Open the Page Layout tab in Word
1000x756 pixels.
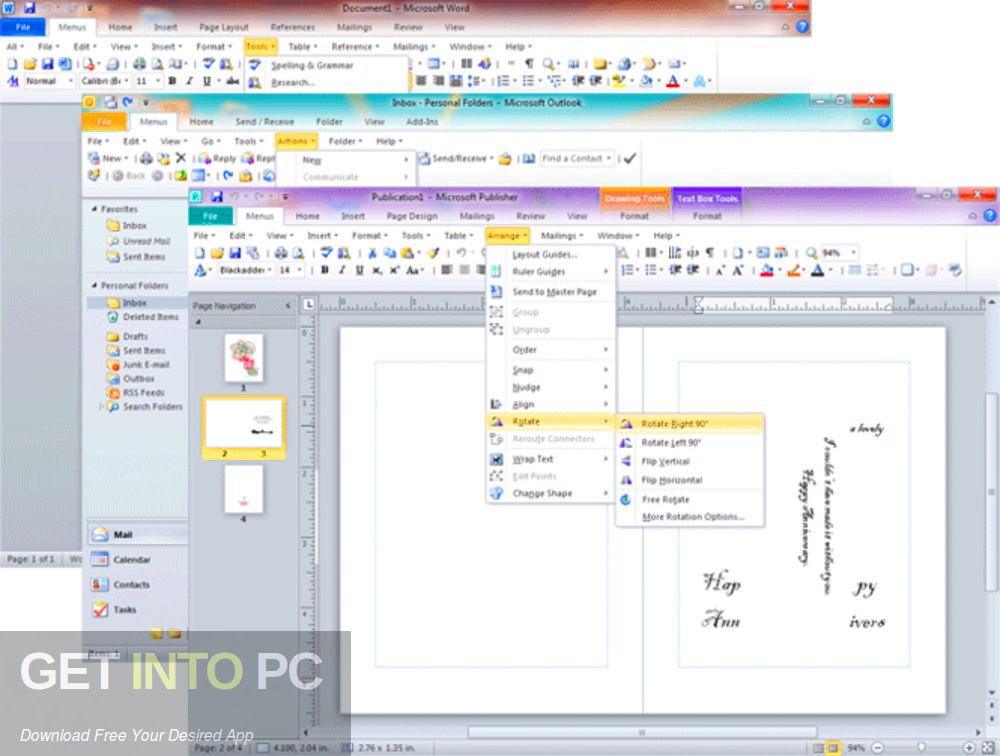click(x=224, y=27)
